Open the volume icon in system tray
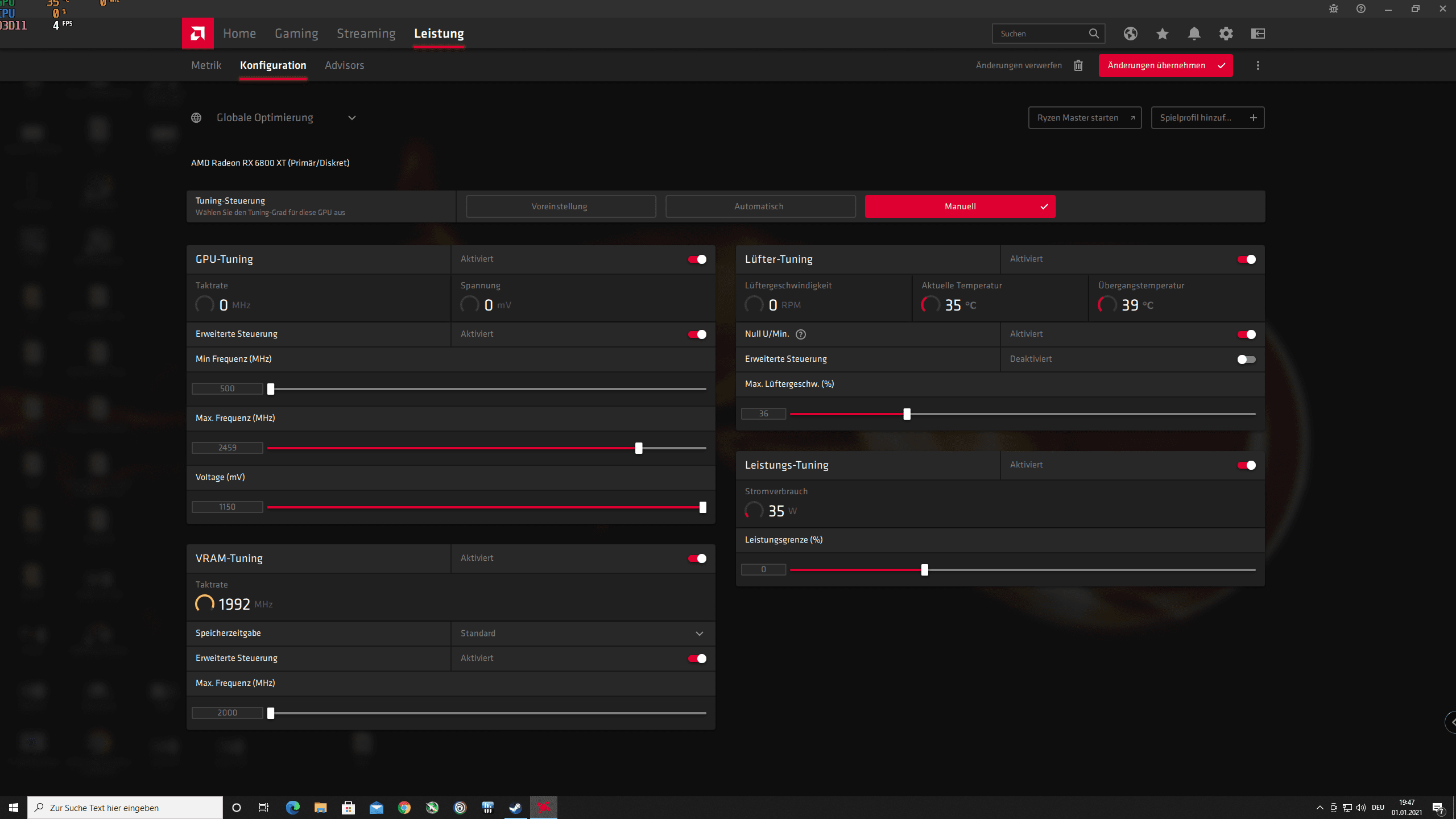 tap(1360, 808)
